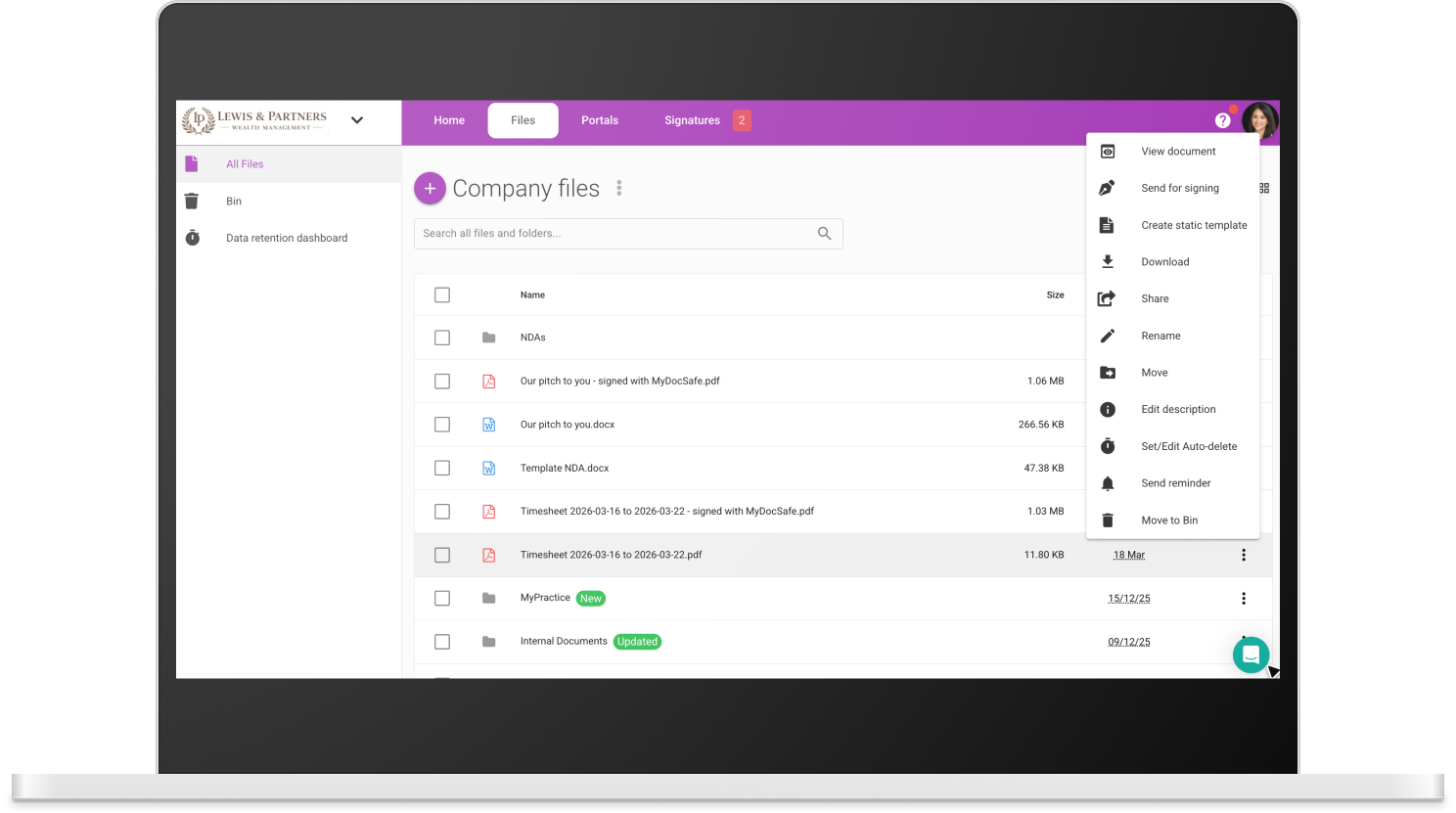Select the Download icon in the menu
This screenshot has height=813, width=1456.
pyautogui.click(x=1108, y=261)
